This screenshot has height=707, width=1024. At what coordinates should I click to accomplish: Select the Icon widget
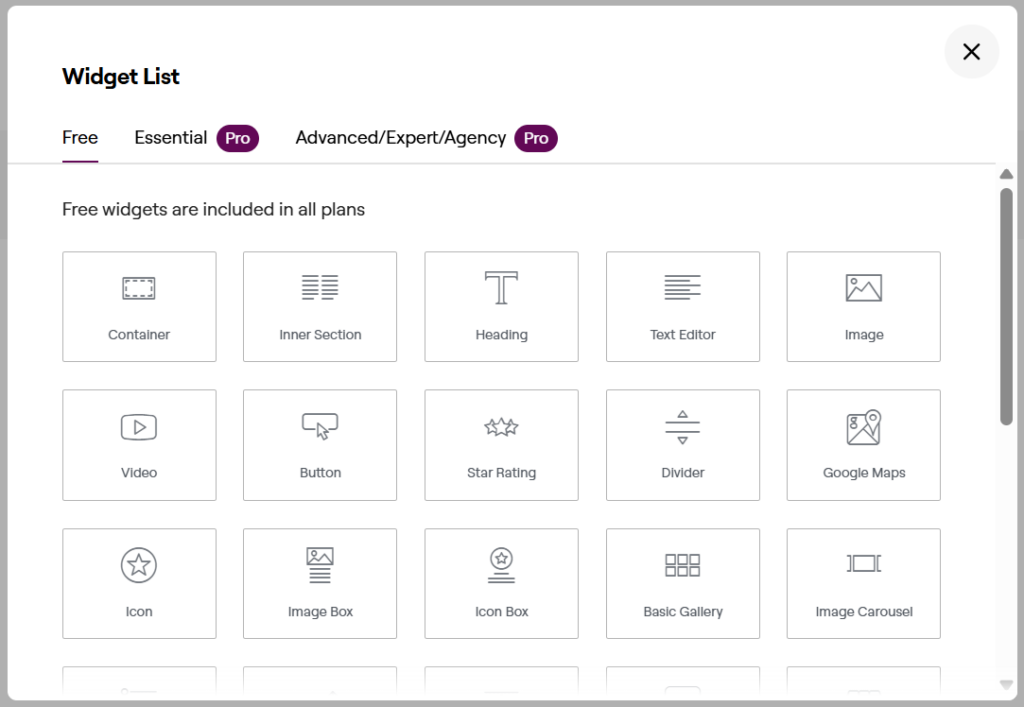point(139,583)
